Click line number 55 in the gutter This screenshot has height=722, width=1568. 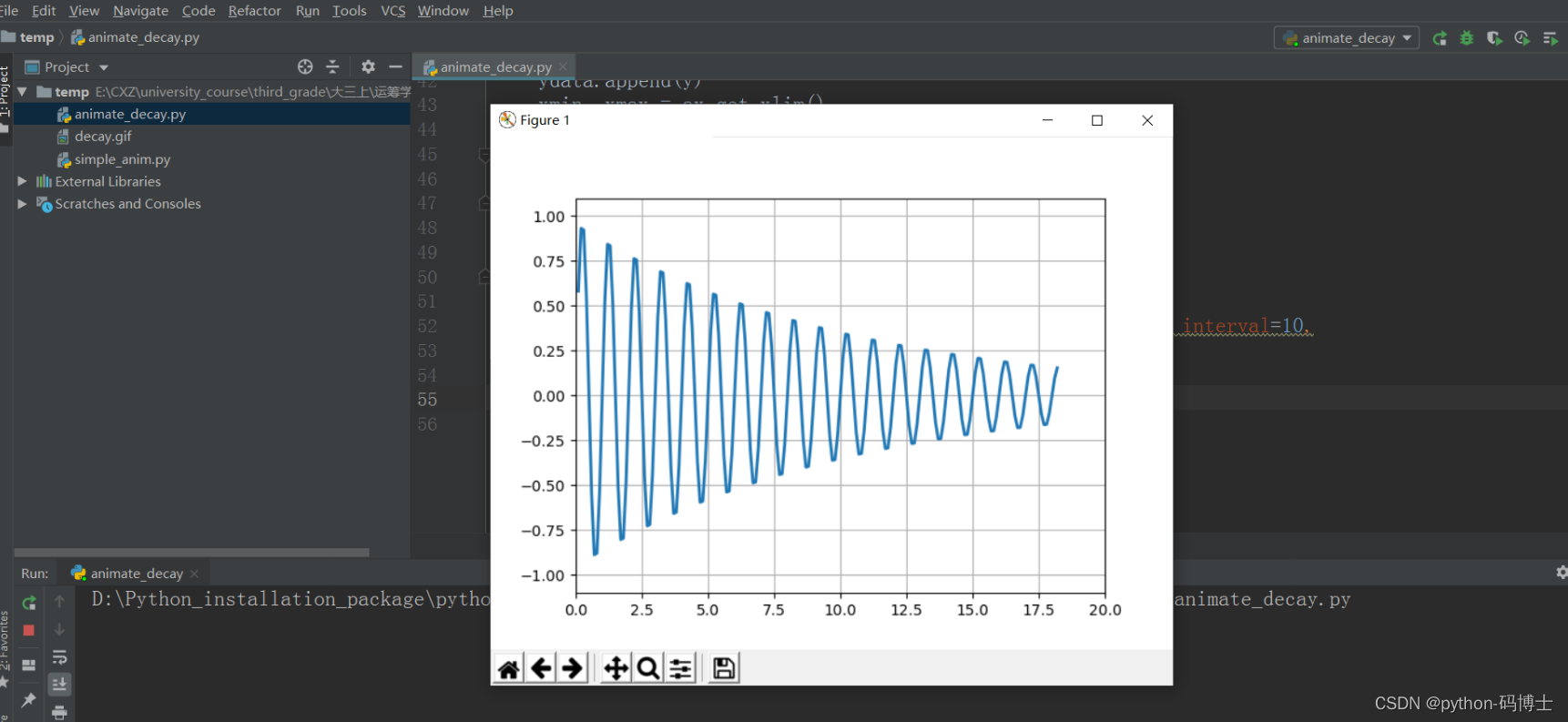pos(427,400)
